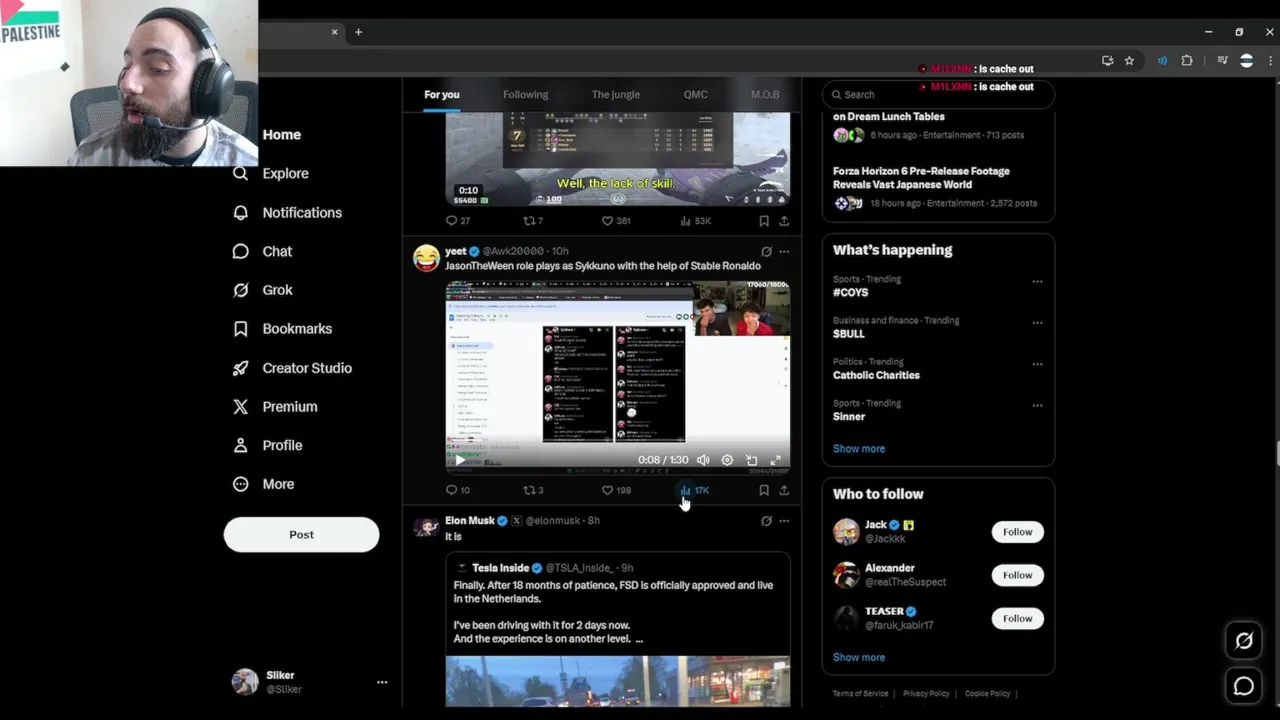This screenshot has height=720, width=1280.
Task: Click the Post button
Action: click(301, 535)
